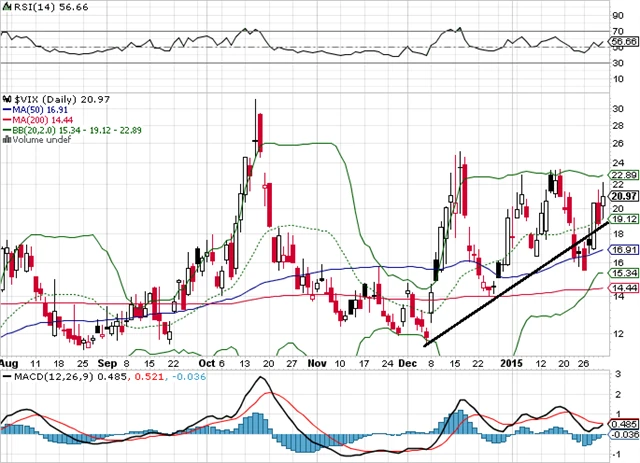640x463 pixels.
Task: Click the RSI 56.66 value tag
Action: 624,41
